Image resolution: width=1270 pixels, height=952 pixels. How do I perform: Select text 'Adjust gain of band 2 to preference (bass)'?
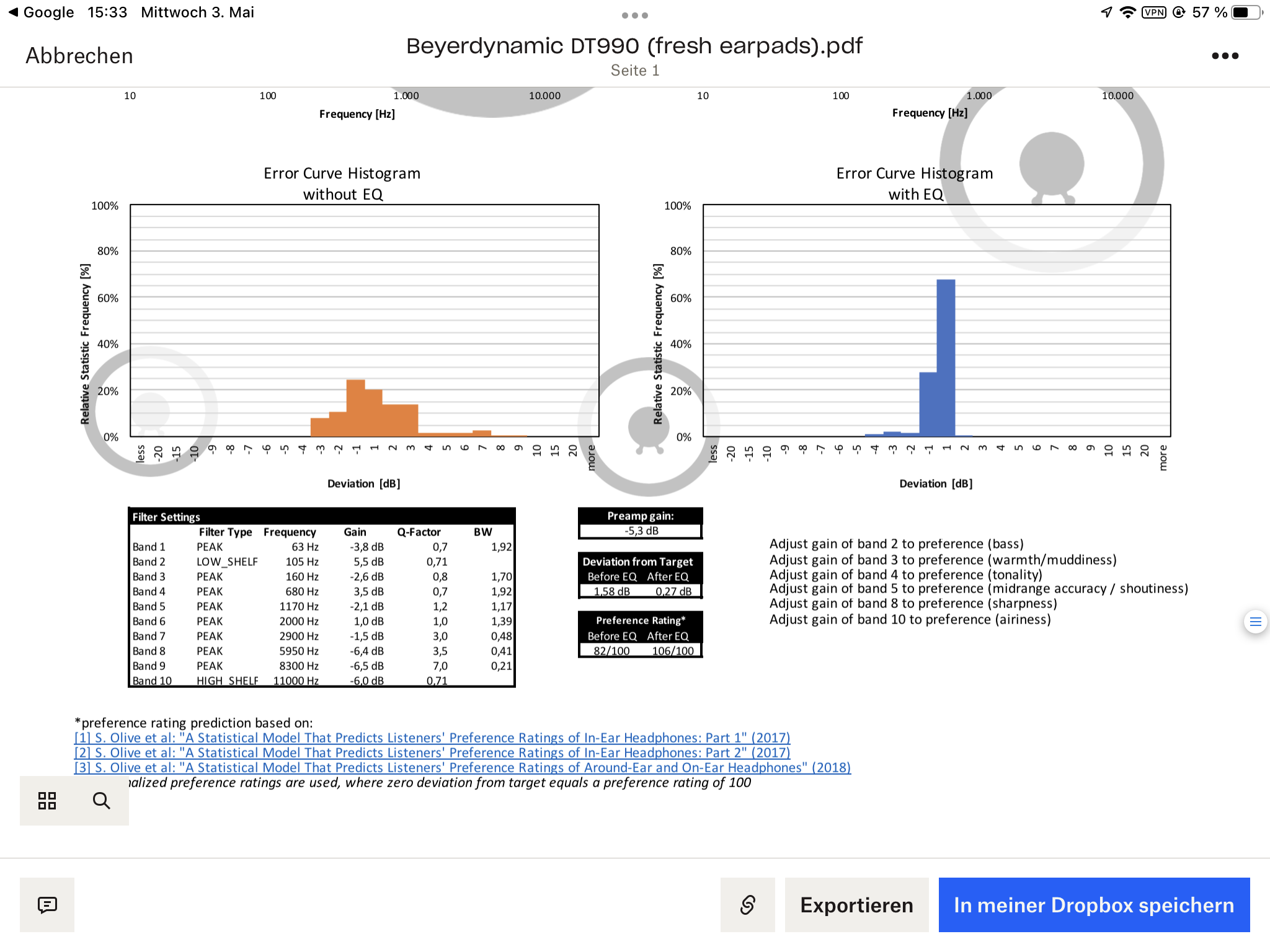pyautogui.click(x=897, y=544)
